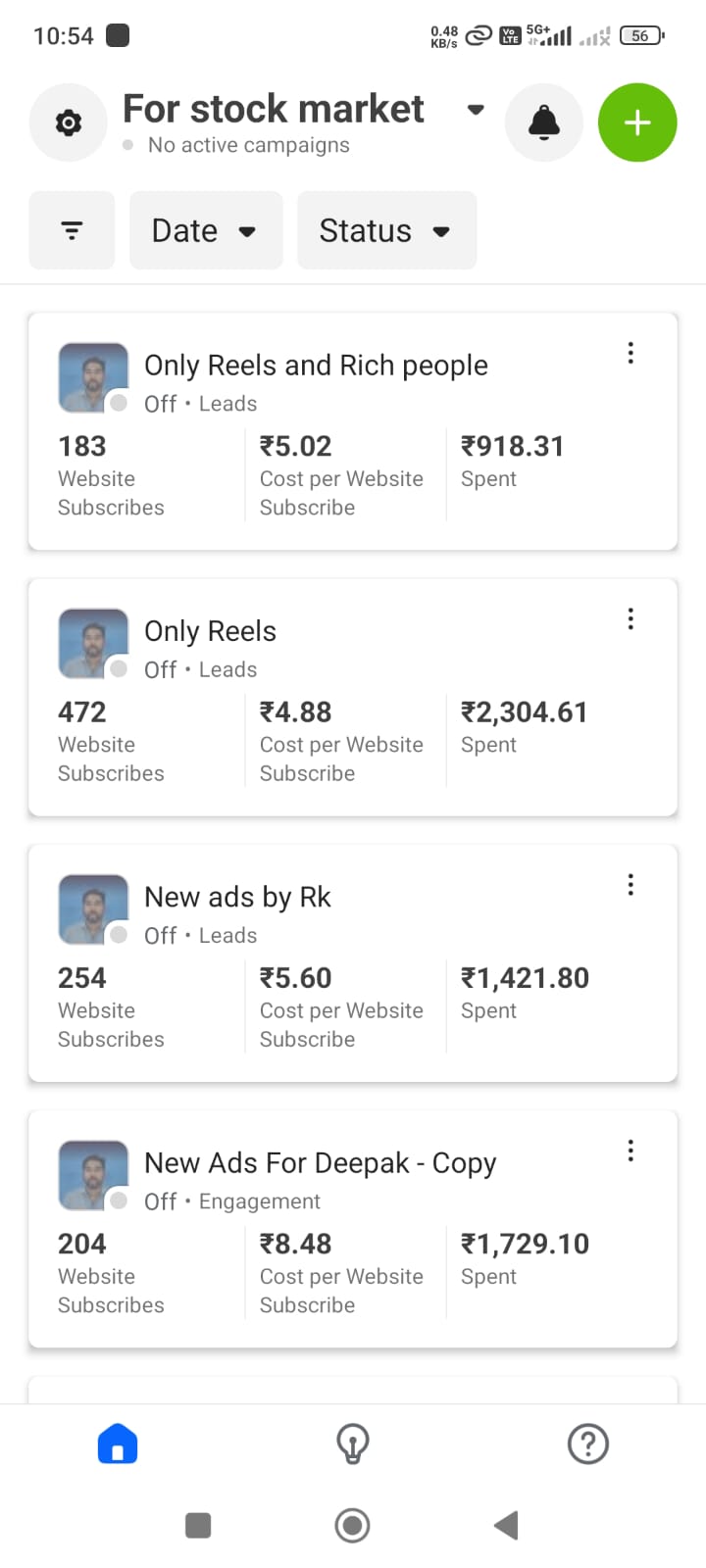This screenshot has height=1568, width=706.
Task: Tap the green plus create button
Action: [637, 123]
